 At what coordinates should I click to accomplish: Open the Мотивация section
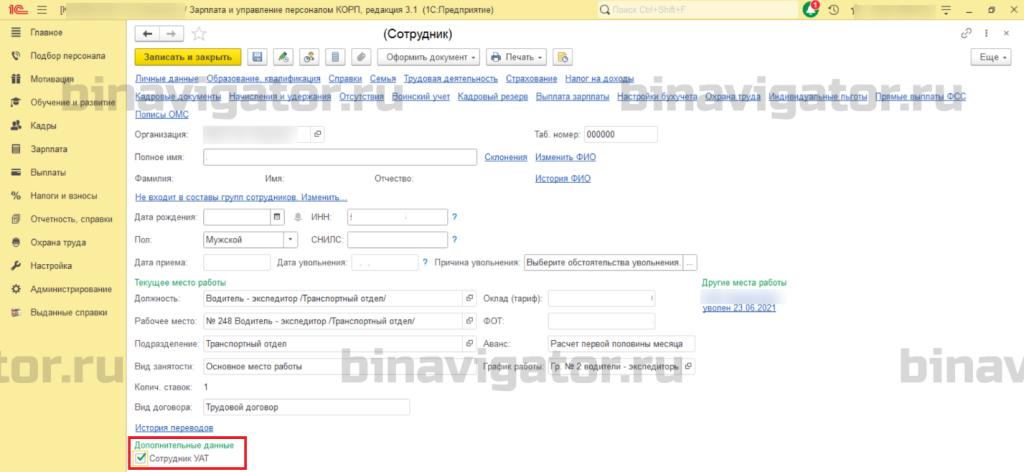(x=52, y=79)
